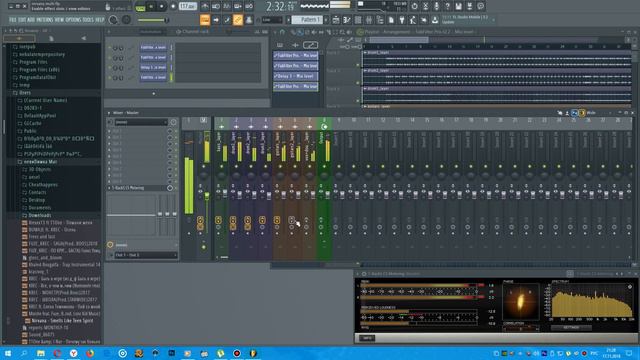Open the PATTERNS menu
The height and width of the screenshot is (360, 640).
[45, 20]
